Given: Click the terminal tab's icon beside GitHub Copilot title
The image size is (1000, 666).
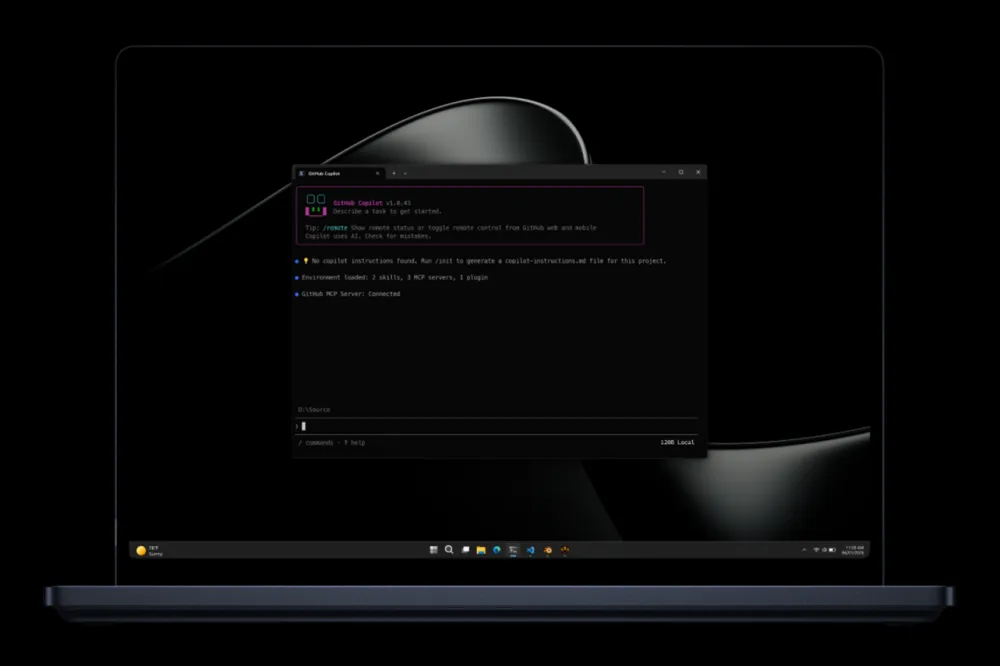Looking at the screenshot, I should [x=302, y=174].
